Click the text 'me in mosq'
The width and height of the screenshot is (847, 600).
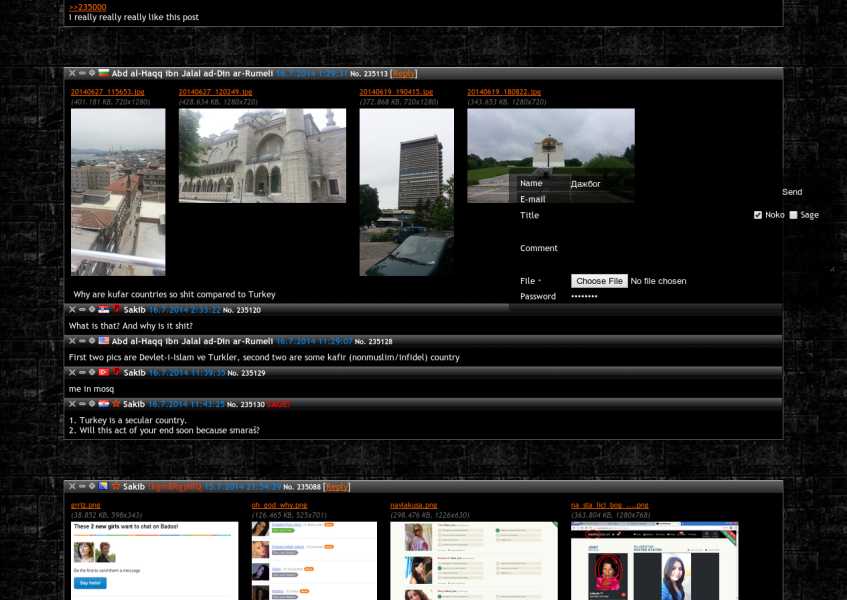[x=91, y=389]
